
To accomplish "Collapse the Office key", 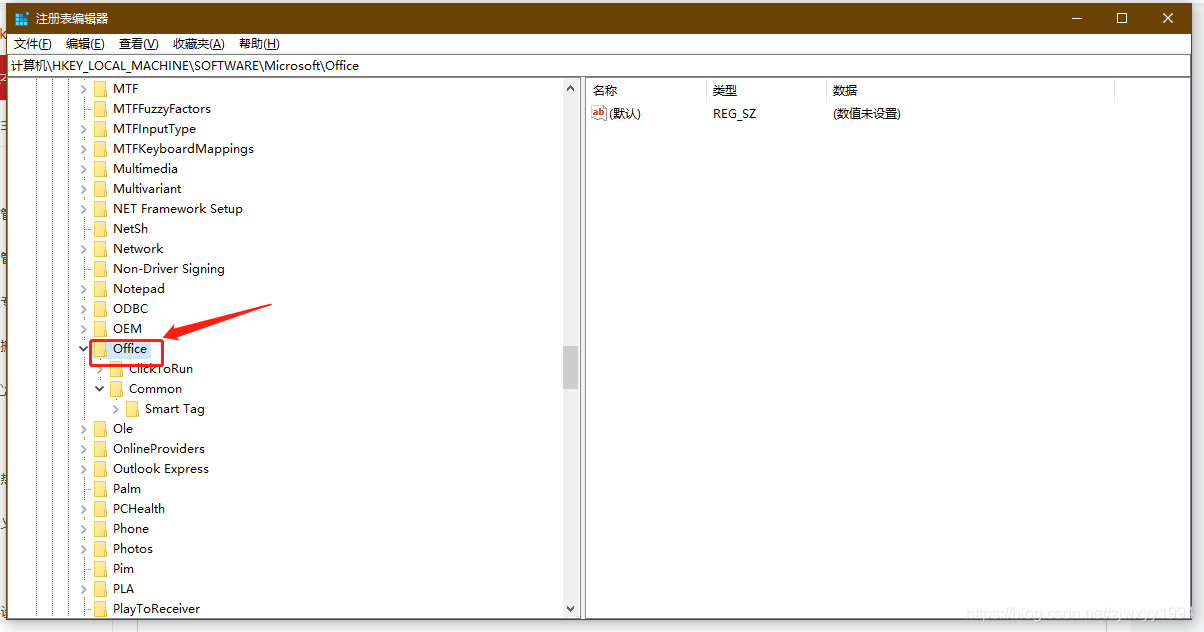I will tap(84, 349).
